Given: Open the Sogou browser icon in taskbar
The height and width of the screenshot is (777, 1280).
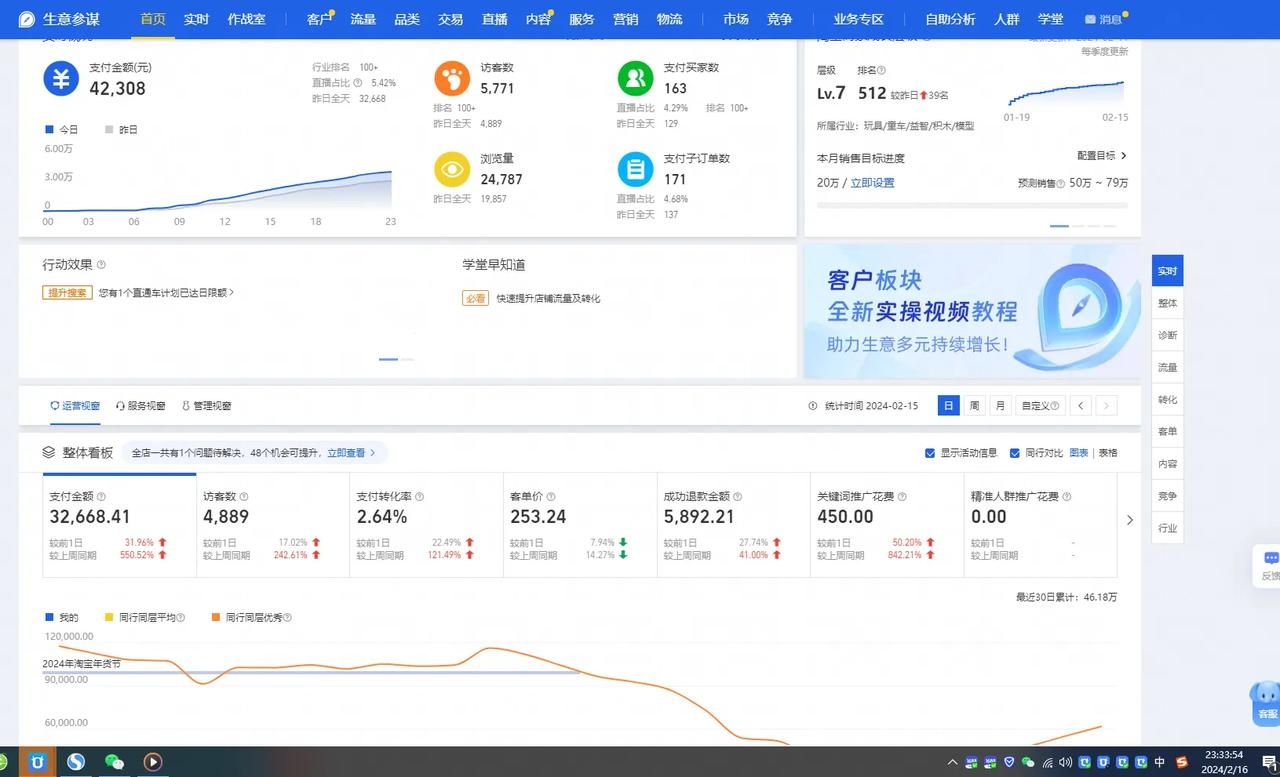Looking at the screenshot, I should 76,762.
